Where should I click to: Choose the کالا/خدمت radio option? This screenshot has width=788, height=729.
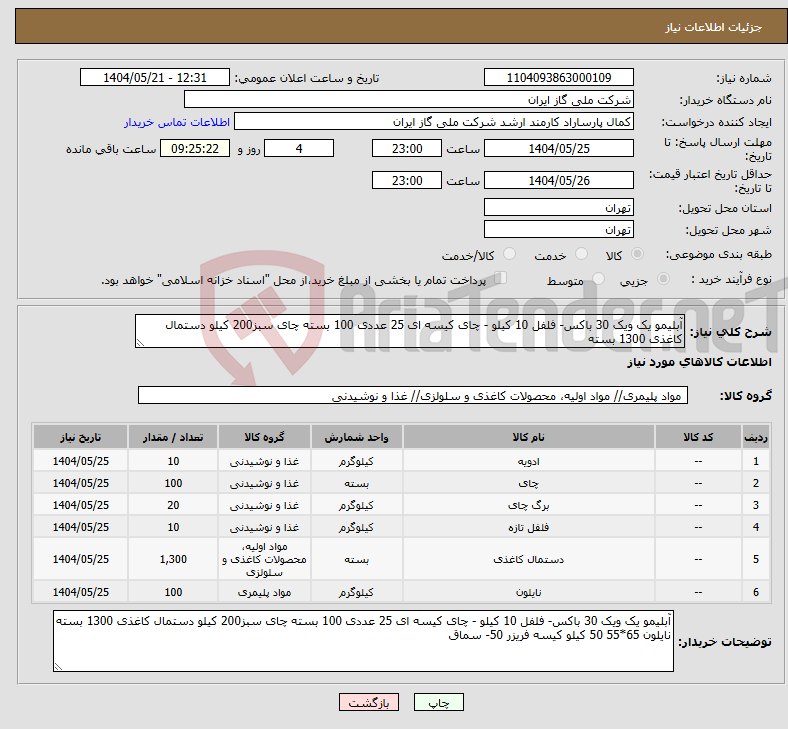click(509, 256)
